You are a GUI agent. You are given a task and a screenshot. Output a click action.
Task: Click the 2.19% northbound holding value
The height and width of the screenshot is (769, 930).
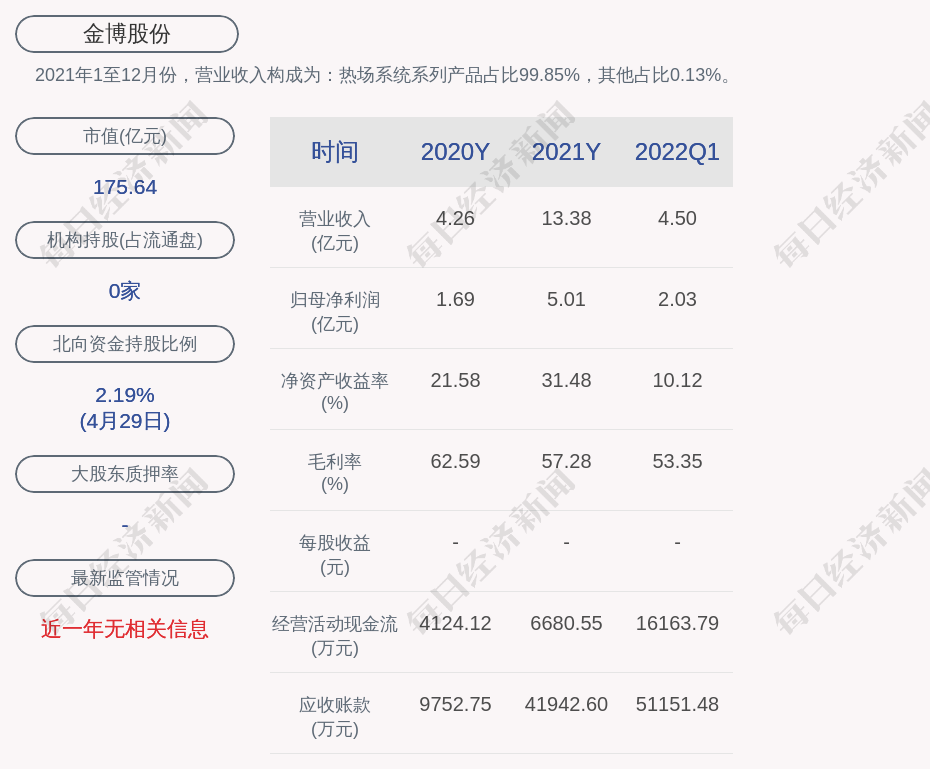pyautogui.click(x=125, y=395)
